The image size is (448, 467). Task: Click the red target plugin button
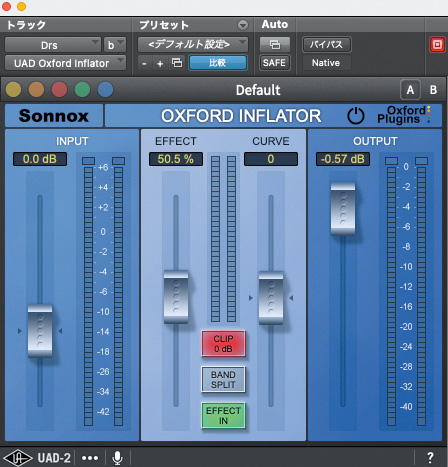(437, 44)
